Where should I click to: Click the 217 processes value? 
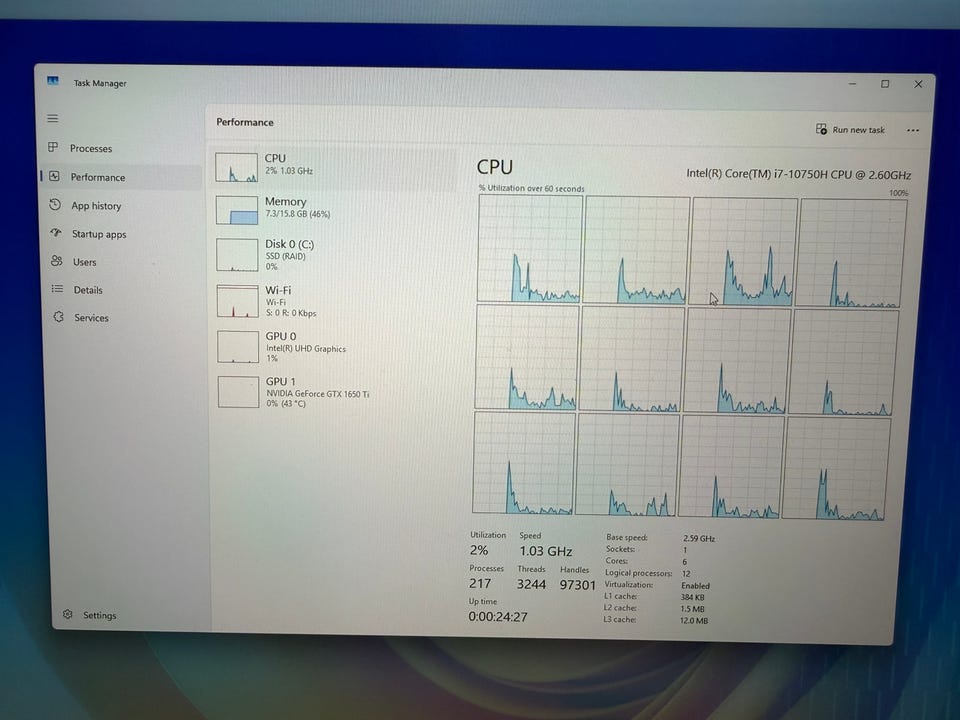(x=480, y=583)
